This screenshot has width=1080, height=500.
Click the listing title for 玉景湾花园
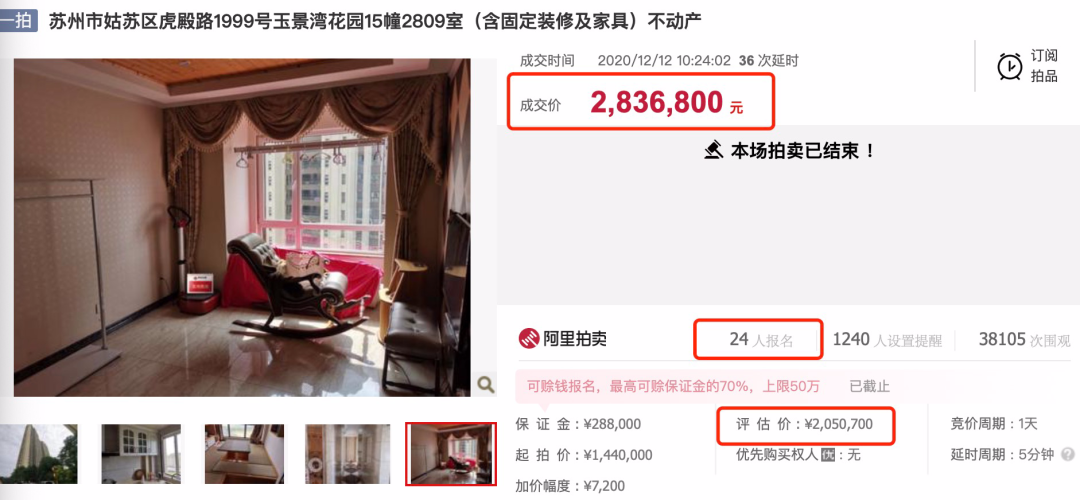click(375, 21)
